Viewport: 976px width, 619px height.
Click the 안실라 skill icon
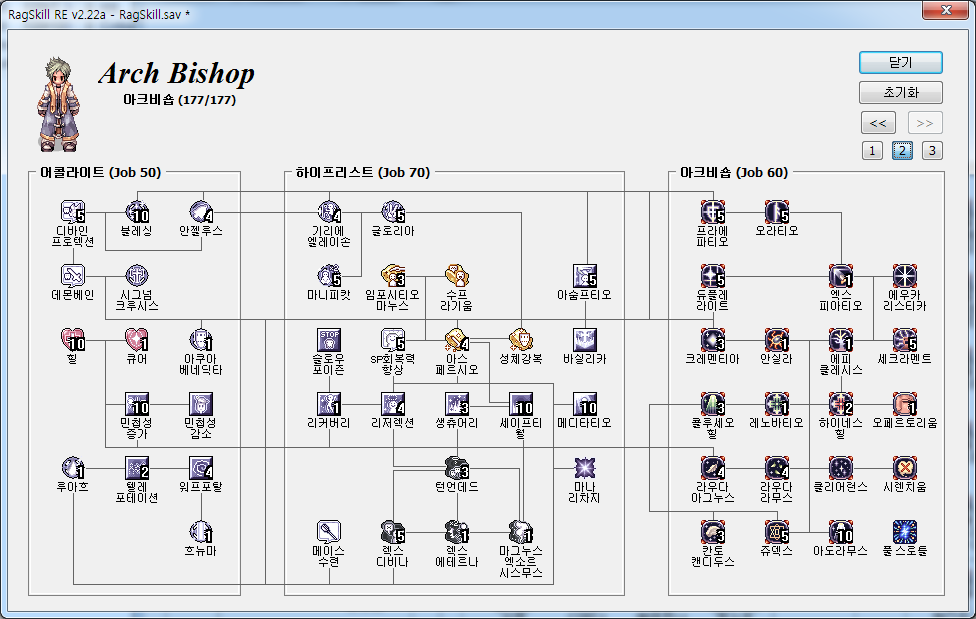click(777, 340)
